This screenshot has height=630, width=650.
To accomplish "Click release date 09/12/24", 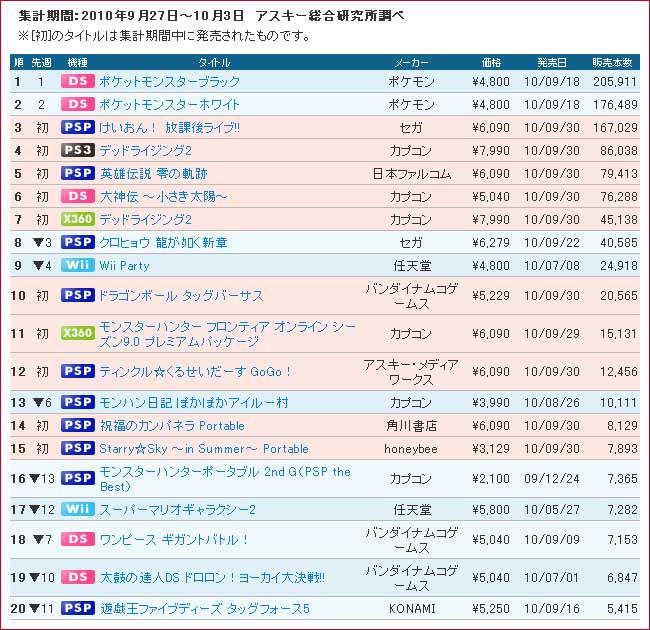I will 552,479.
